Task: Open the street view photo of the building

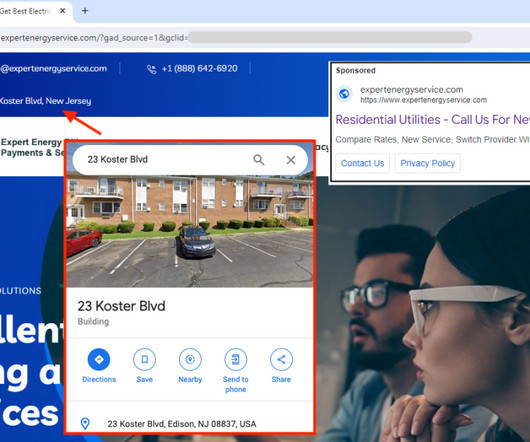Action: tap(190, 231)
